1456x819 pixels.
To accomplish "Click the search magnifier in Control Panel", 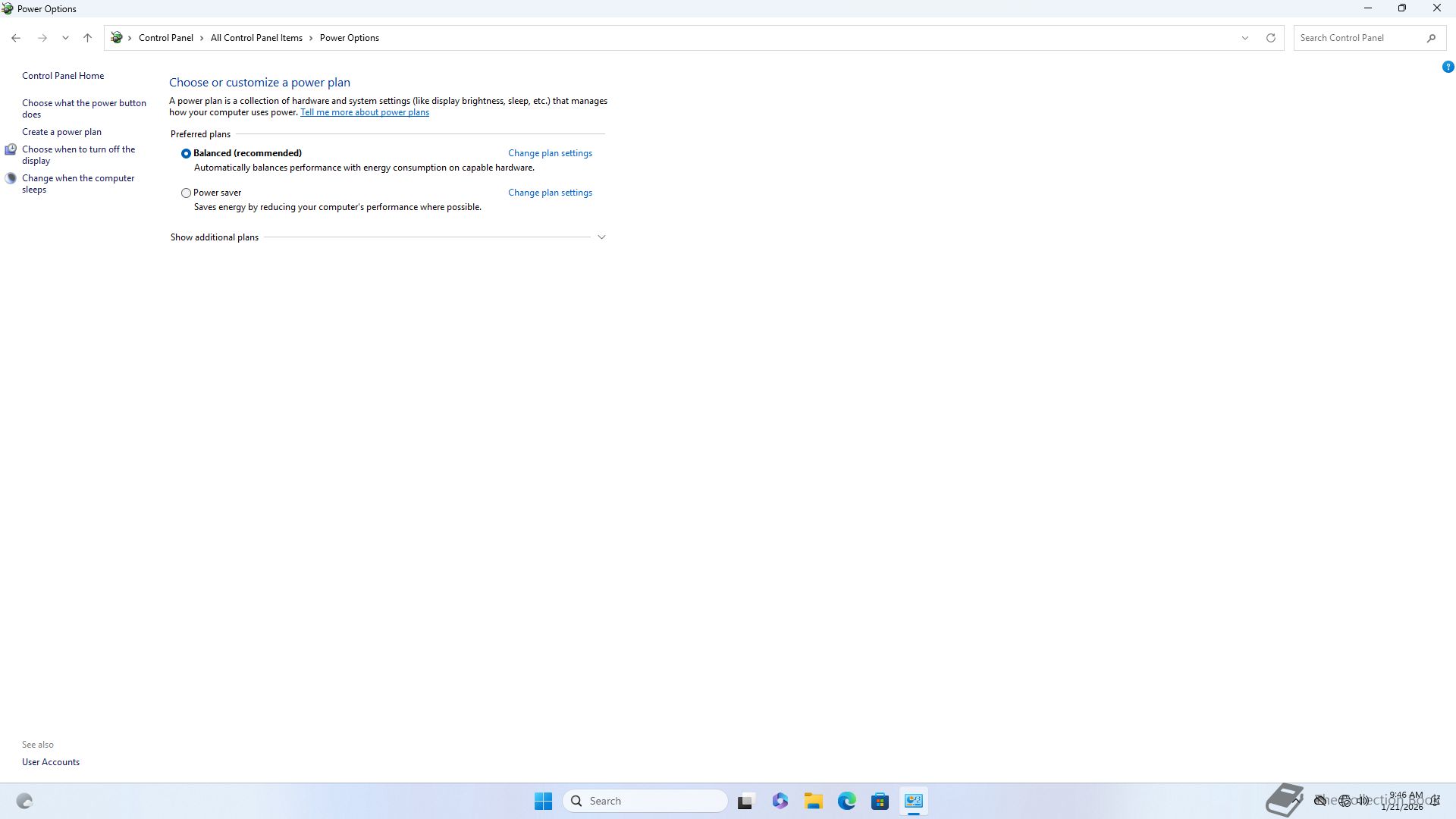I will click(x=1431, y=38).
